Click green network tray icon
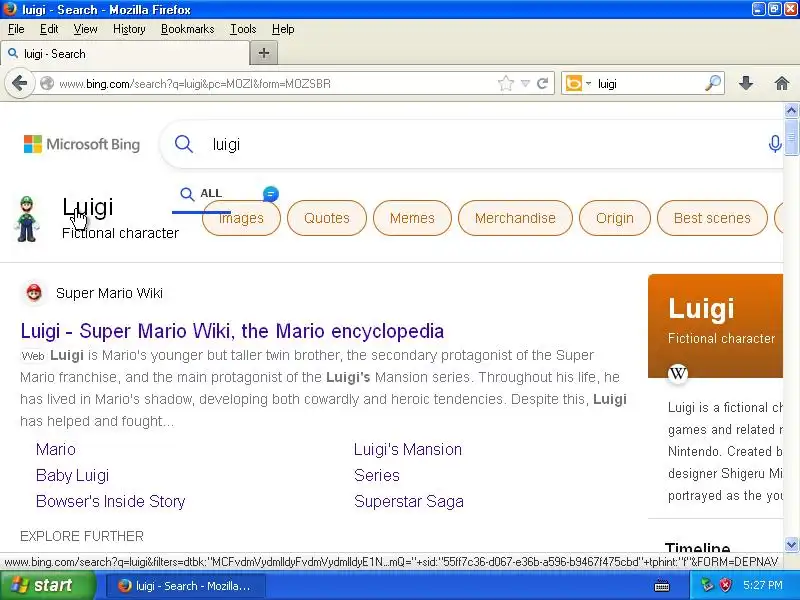The width and height of the screenshot is (800, 600). click(x=707, y=585)
